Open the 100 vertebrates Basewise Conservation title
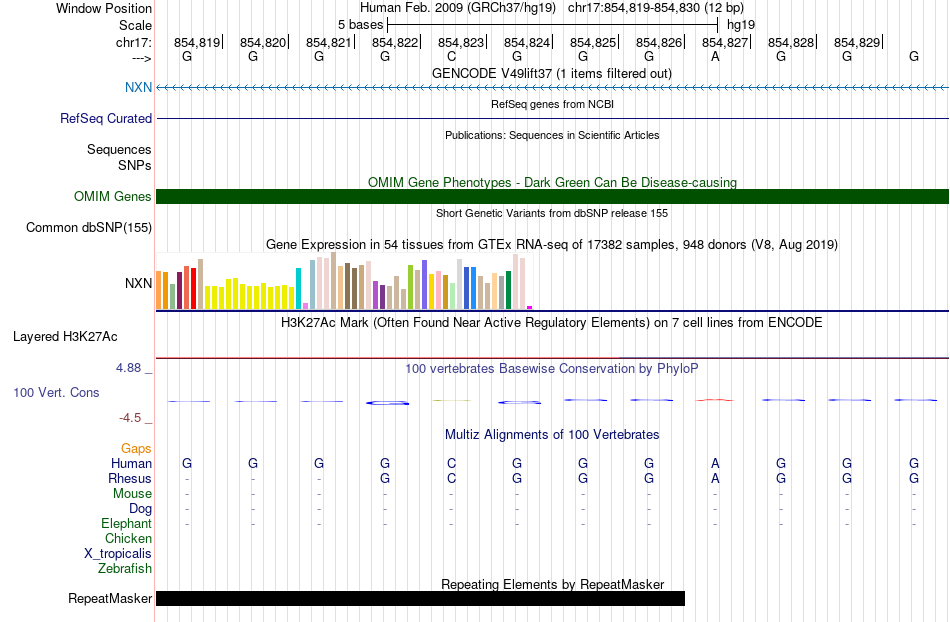The height and width of the screenshot is (622, 950). point(551,368)
